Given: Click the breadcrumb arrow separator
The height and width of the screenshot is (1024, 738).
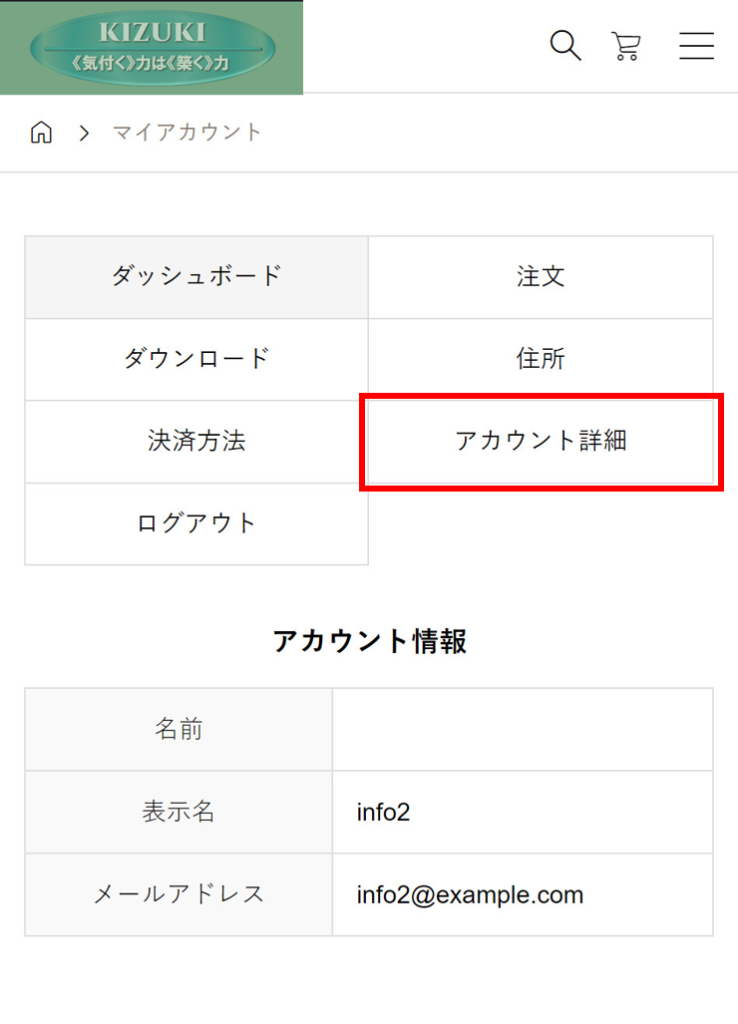Looking at the screenshot, I should pos(83,133).
